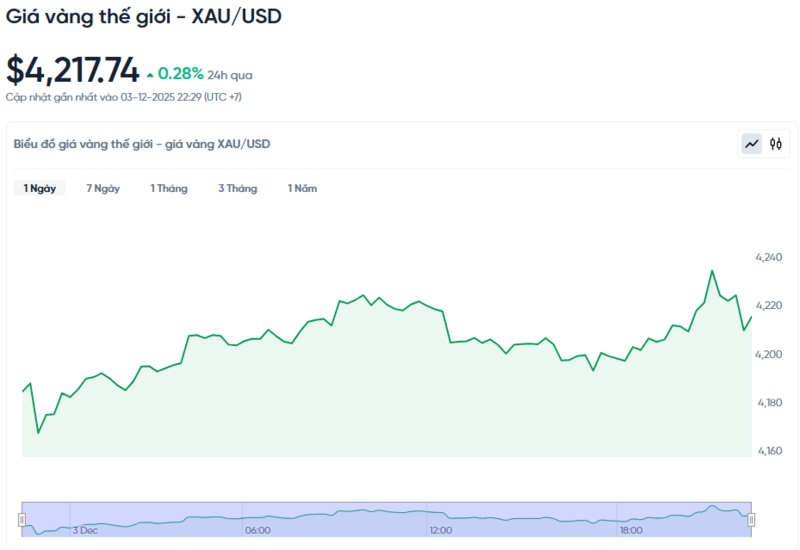
Task: Switch to the line chart view icon
Action: 752,144
